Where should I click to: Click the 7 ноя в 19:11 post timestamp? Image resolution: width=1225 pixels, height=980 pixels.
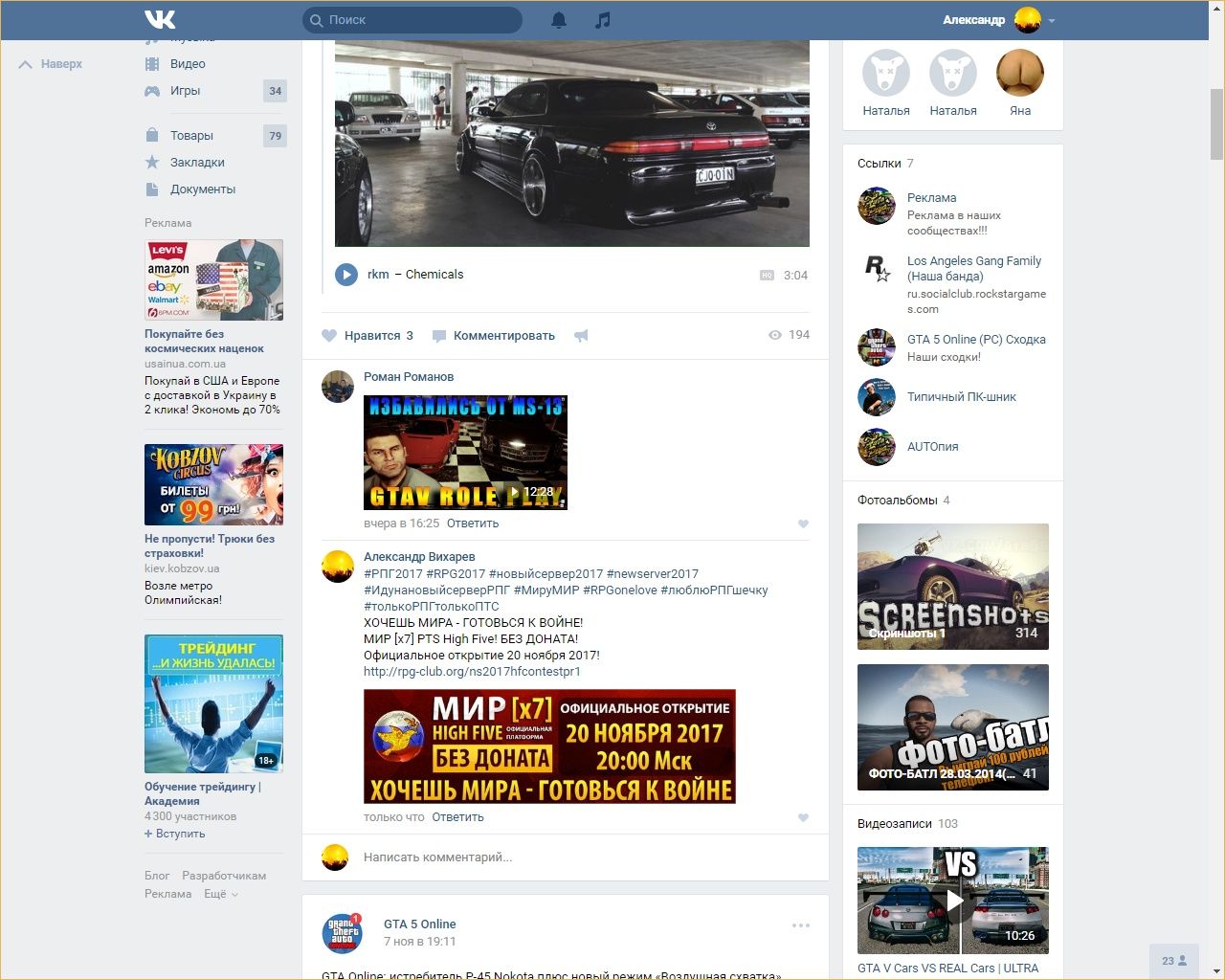point(419,942)
